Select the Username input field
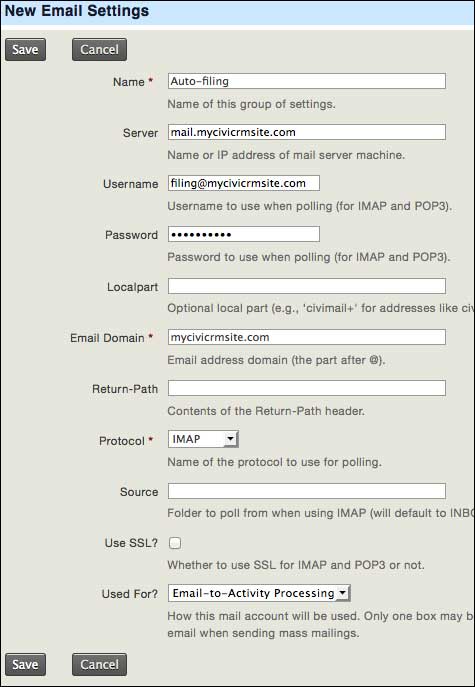475x687 pixels. click(244, 183)
